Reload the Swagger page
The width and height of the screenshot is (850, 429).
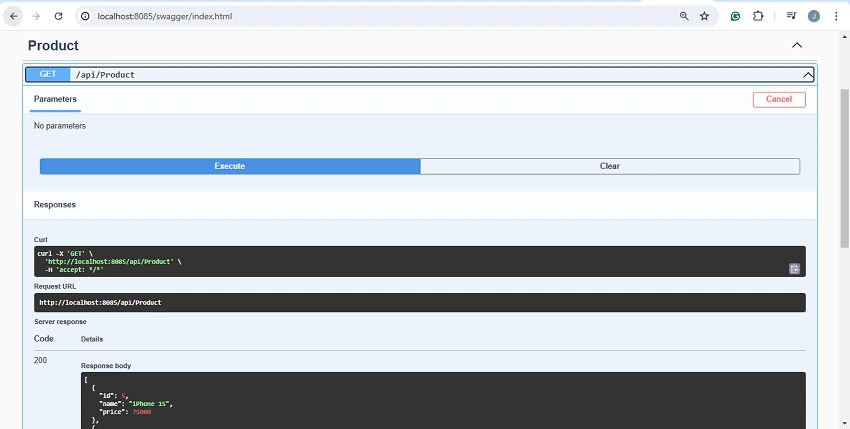tap(59, 16)
